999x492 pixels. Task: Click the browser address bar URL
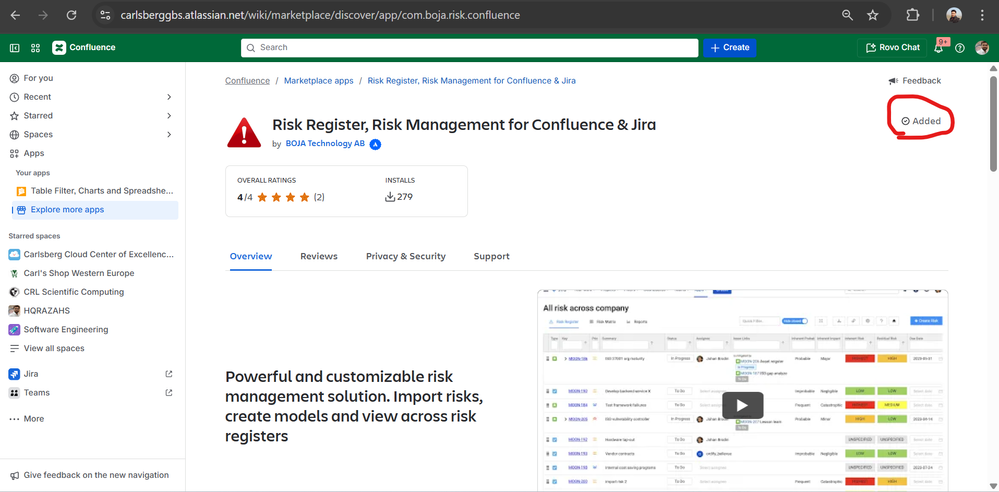pos(320,15)
